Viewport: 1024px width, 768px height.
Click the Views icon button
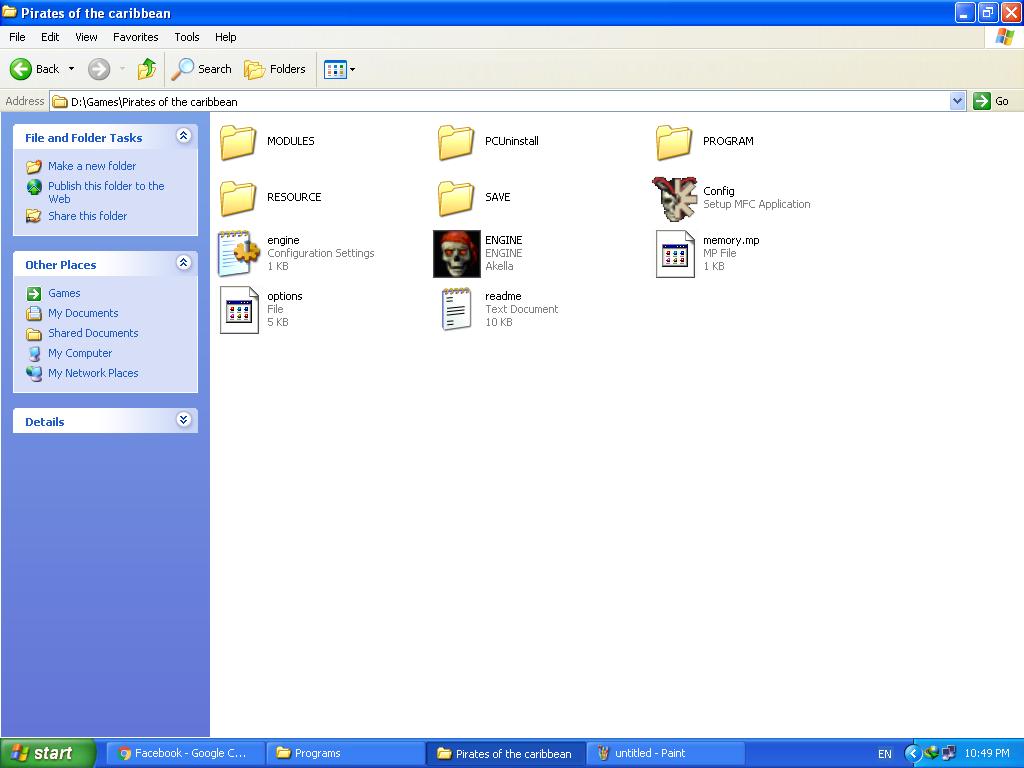pos(335,69)
